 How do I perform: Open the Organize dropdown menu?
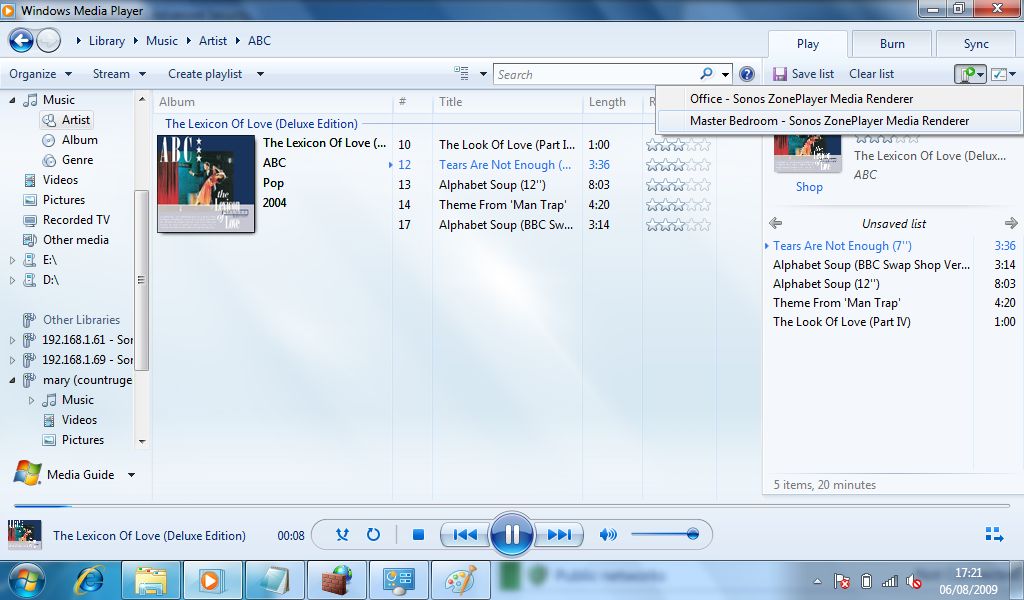point(40,74)
